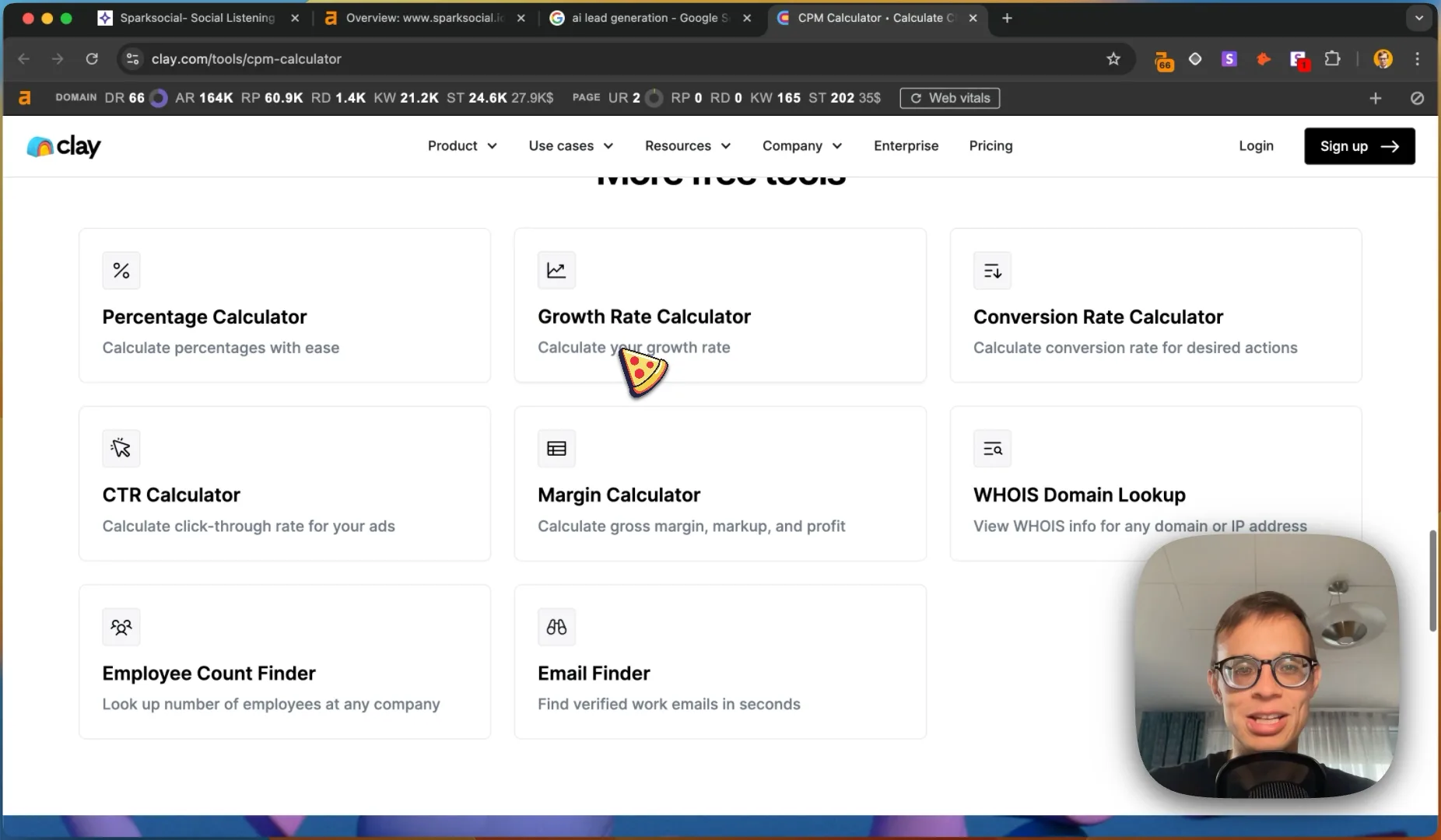Click the Email Finder binoculars icon
Viewport: 1441px width, 840px height.
[x=556, y=627]
